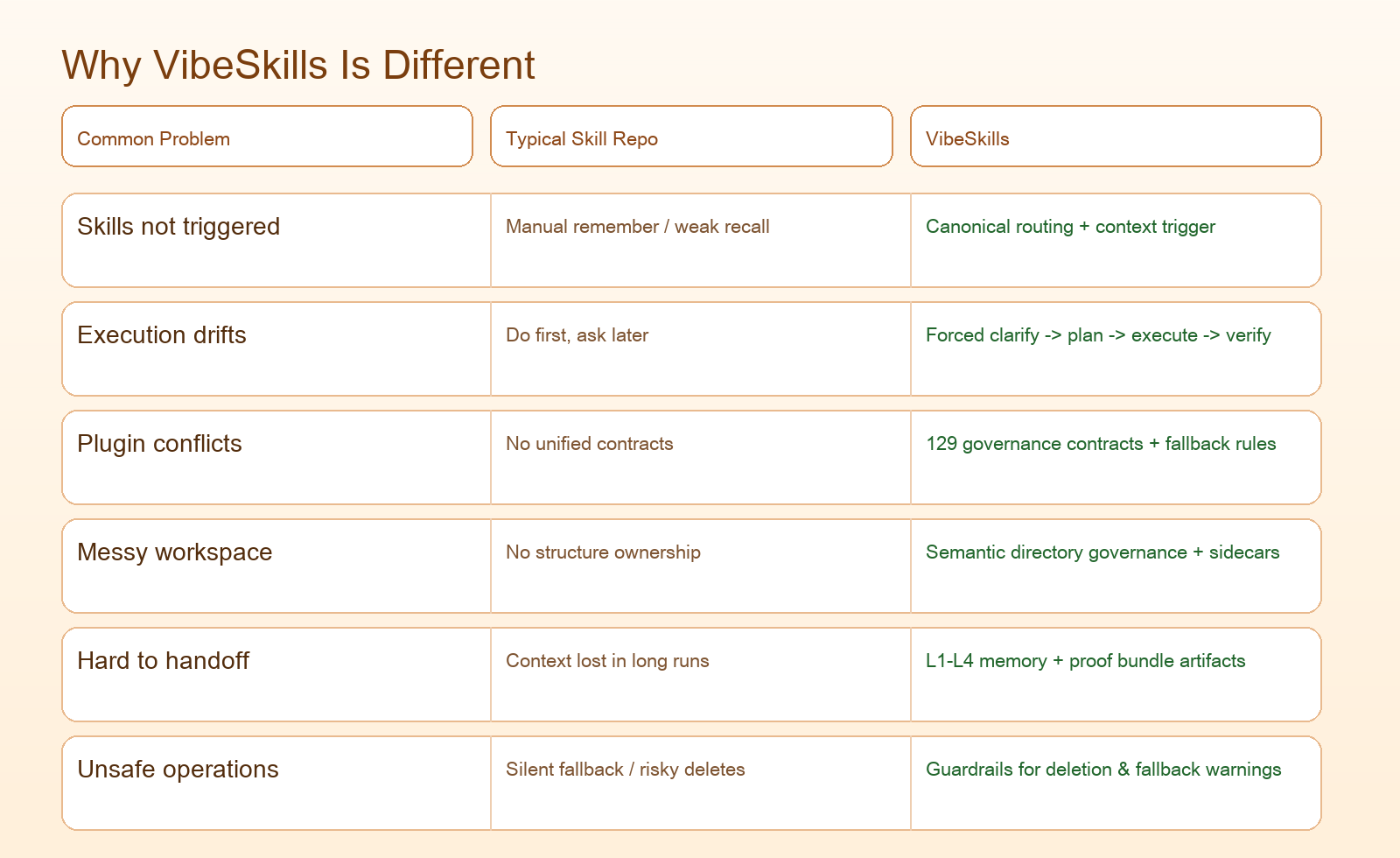Screen dimensions: 1400x858
Task: Click the VibeSkills column header
Action: [967, 139]
